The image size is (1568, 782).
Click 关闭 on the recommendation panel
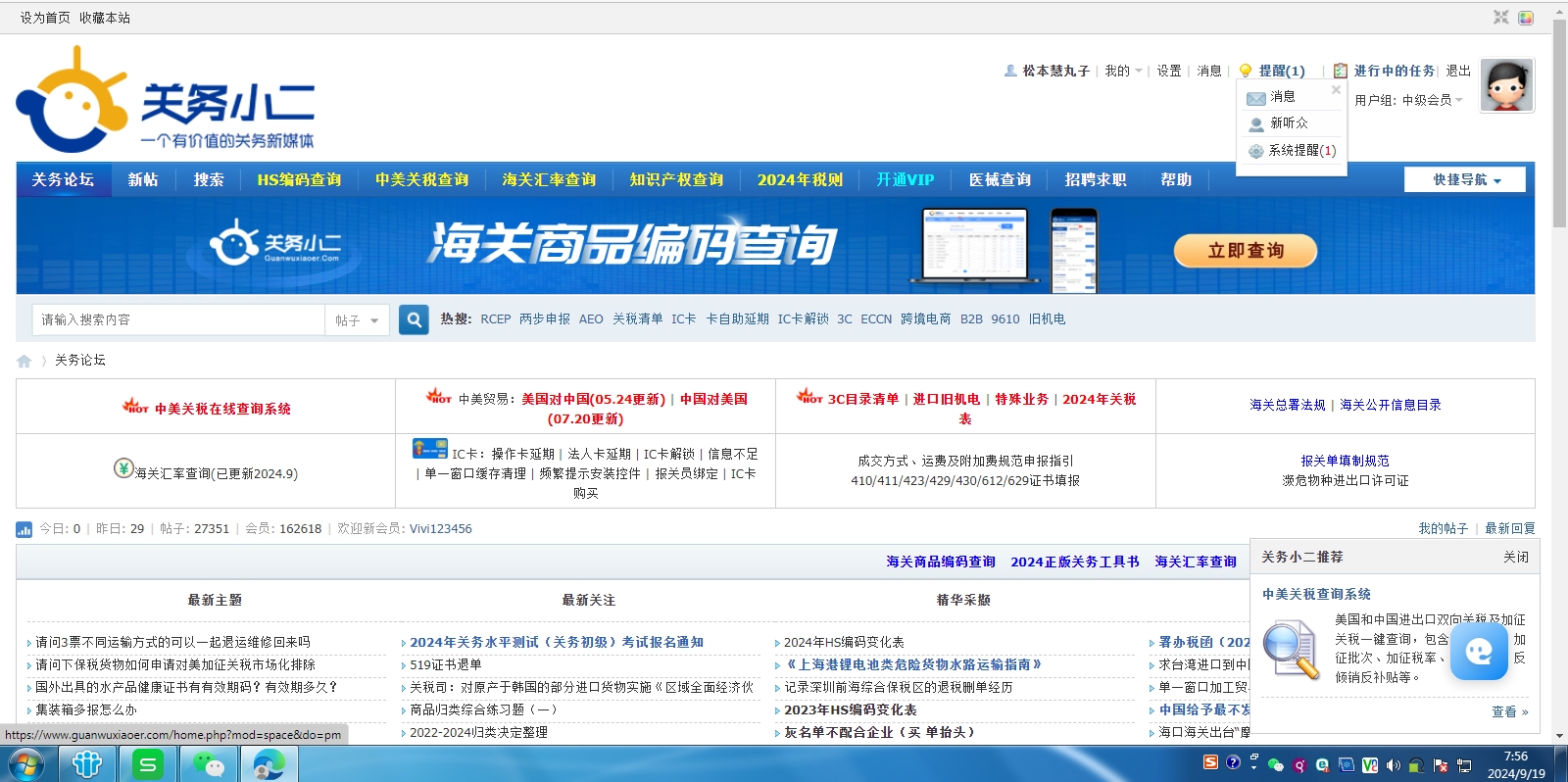pos(1516,557)
